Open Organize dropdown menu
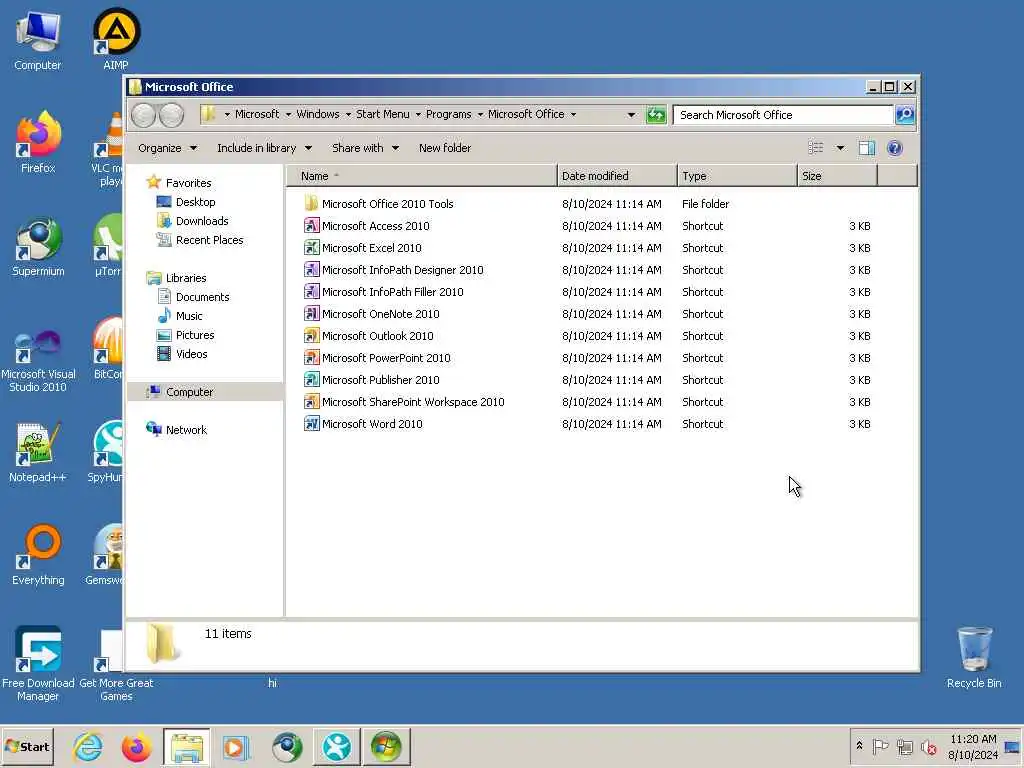Screen dimensions: 1024x768 167,148
